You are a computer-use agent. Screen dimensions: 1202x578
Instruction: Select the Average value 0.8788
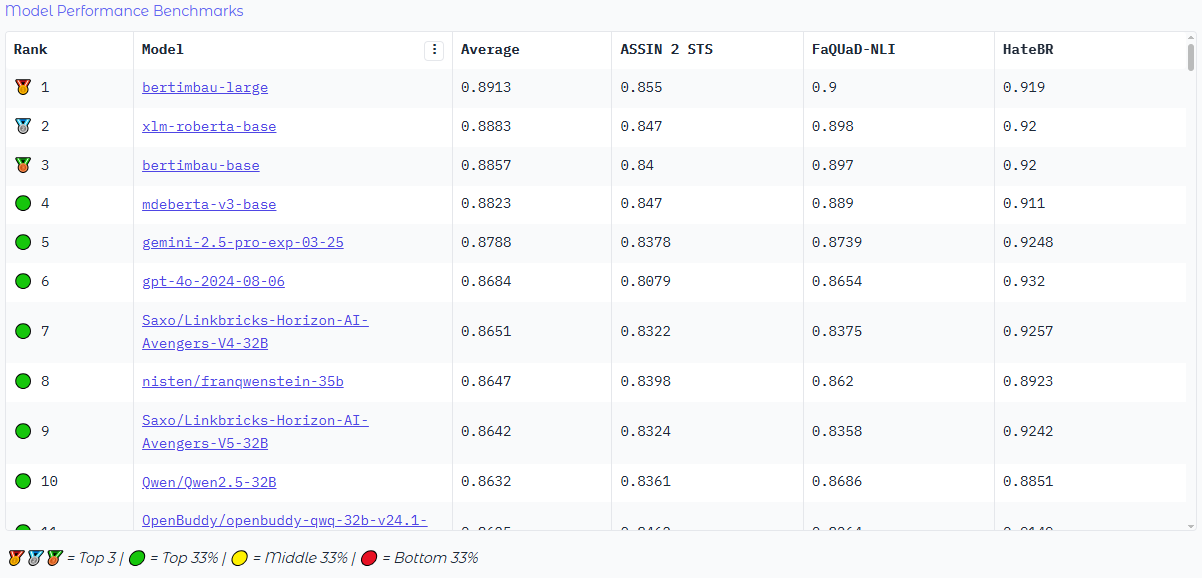click(486, 242)
